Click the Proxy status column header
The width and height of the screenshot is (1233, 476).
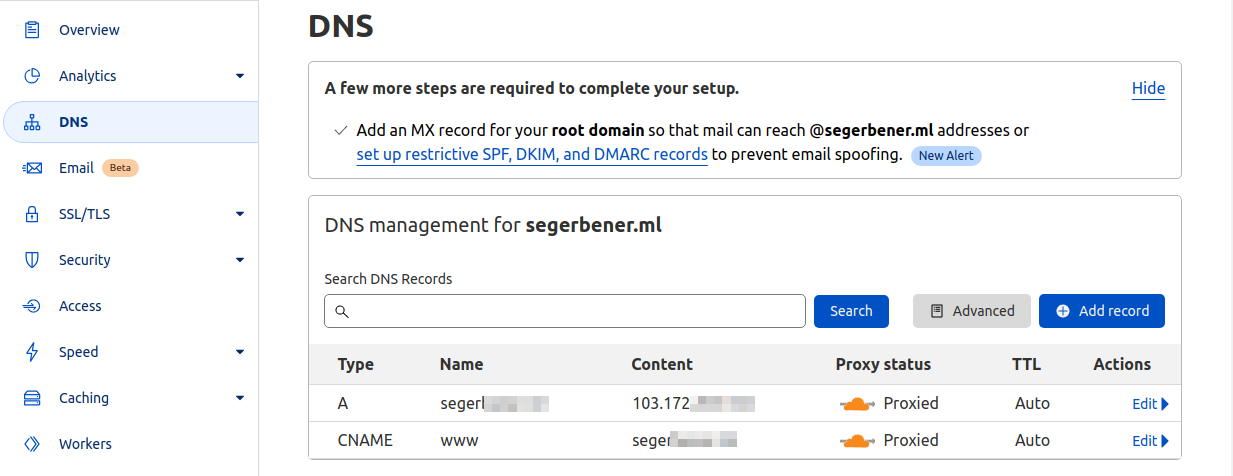coord(883,364)
